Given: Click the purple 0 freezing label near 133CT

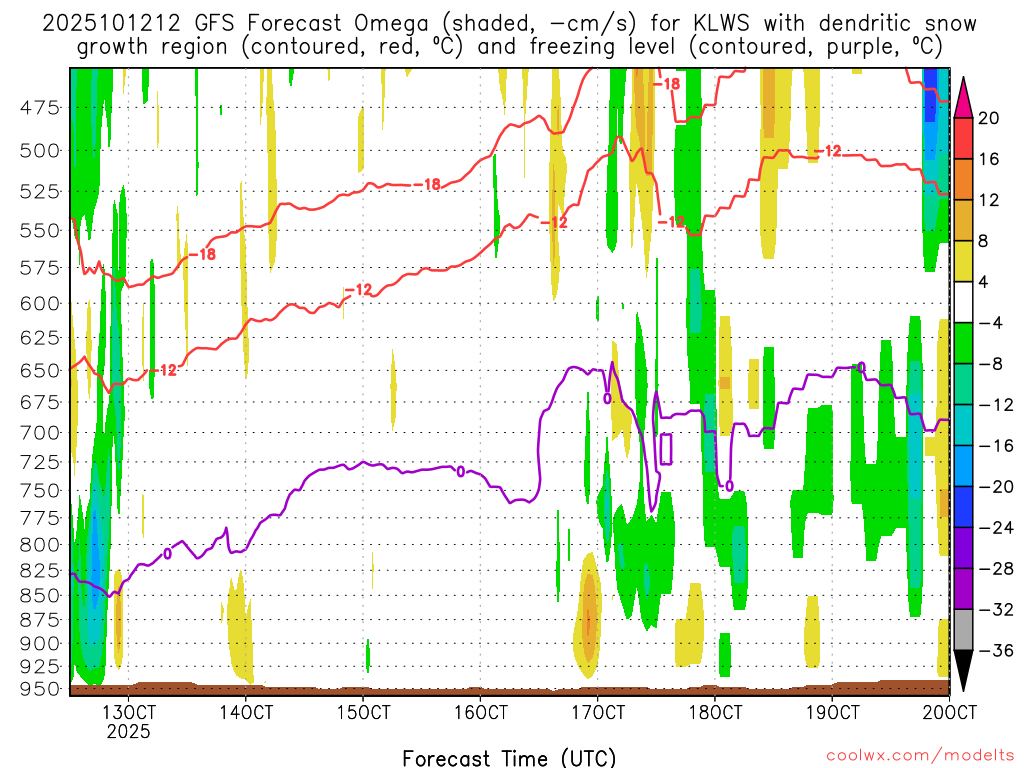Looking at the screenshot, I should [168, 554].
